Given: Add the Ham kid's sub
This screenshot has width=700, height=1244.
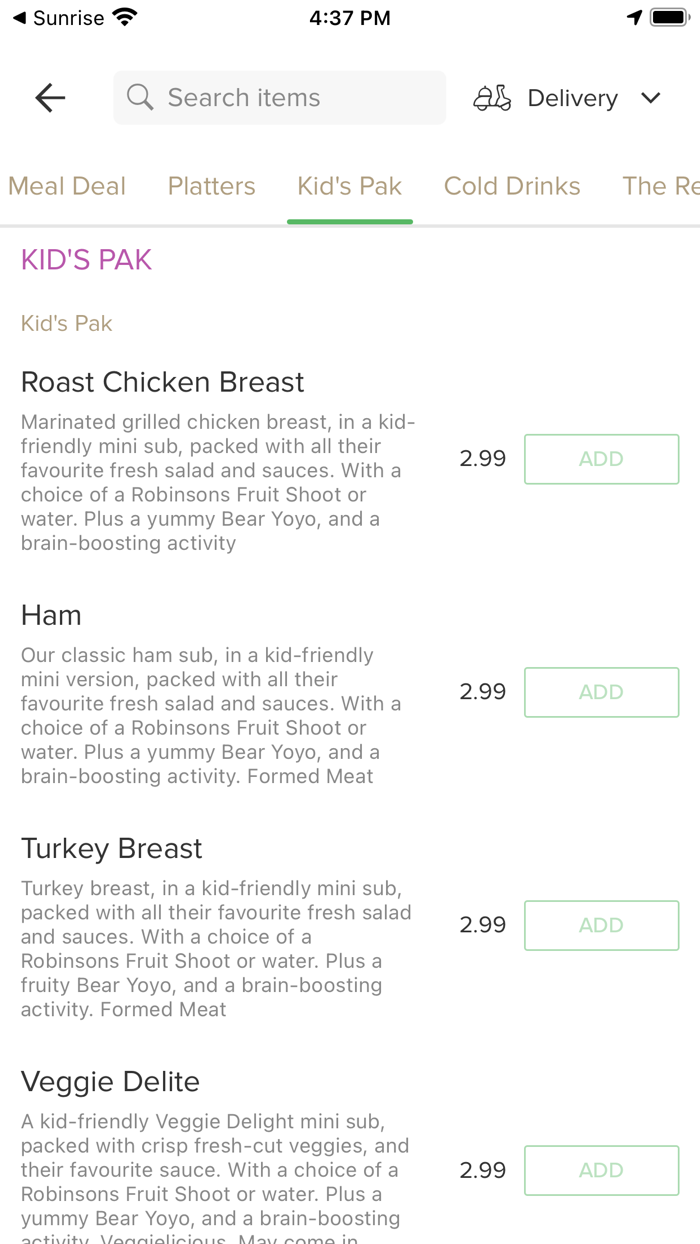Looking at the screenshot, I should [x=601, y=692].
